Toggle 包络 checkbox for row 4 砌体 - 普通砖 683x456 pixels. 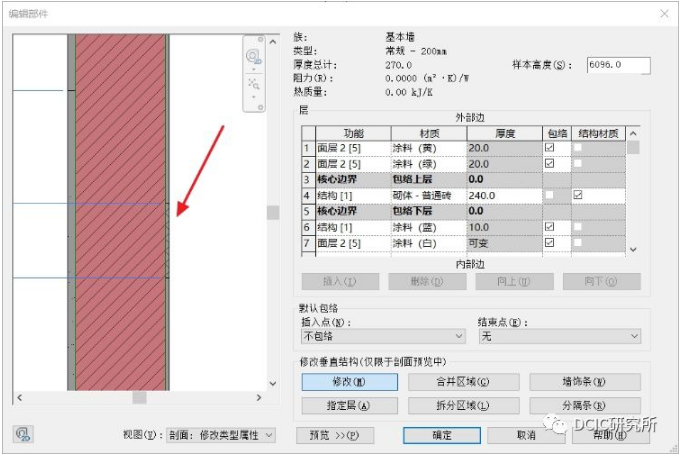[550, 195]
